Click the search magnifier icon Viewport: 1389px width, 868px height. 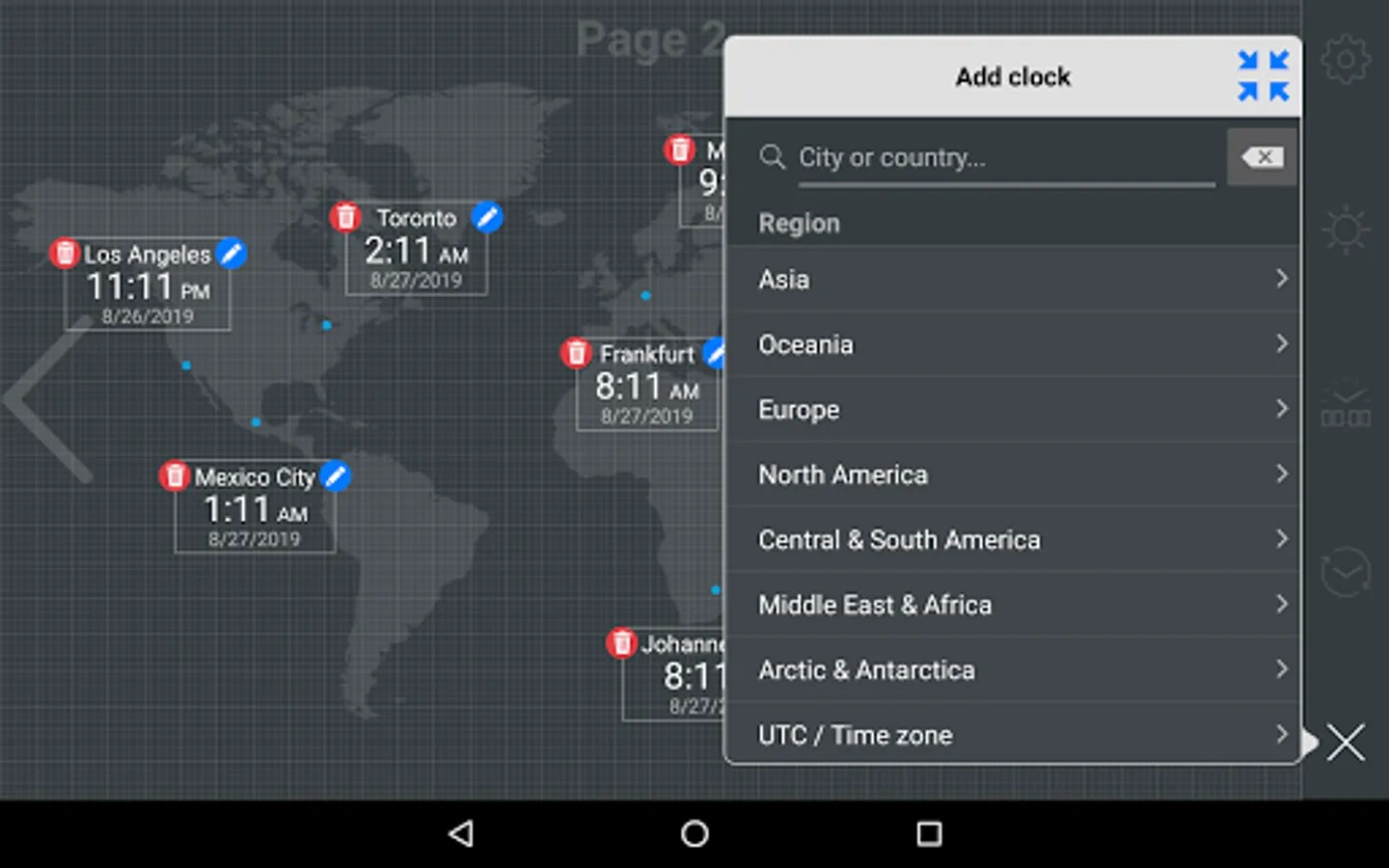click(772, 157)
